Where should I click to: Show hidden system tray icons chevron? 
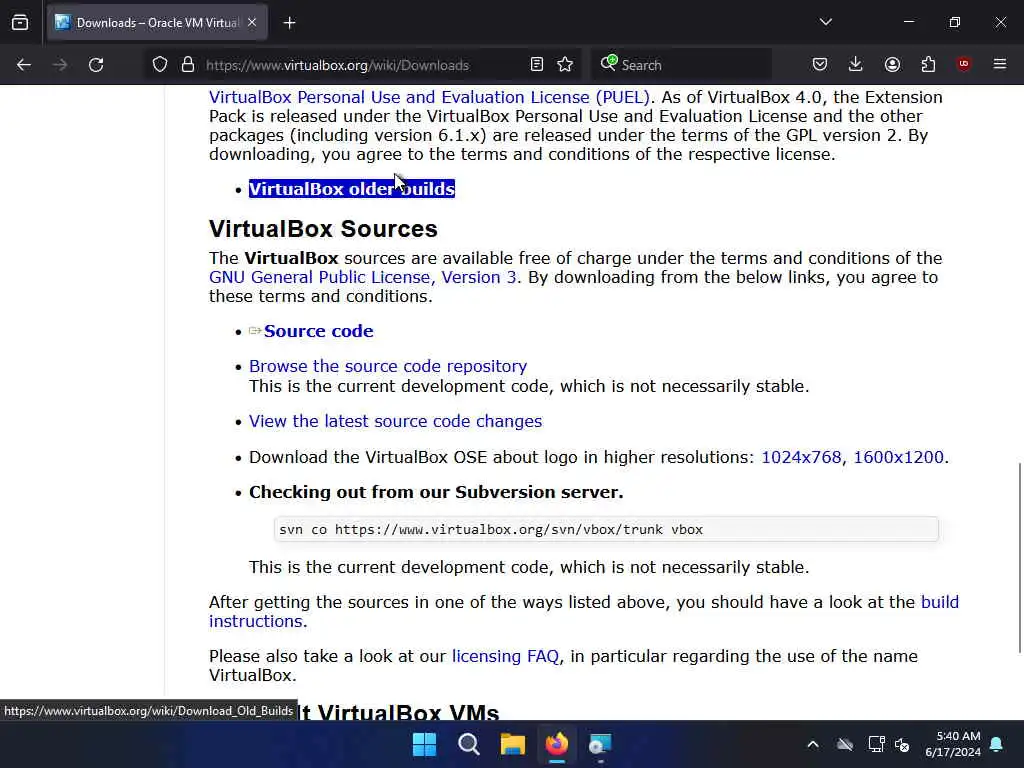[x=813, y=744]
